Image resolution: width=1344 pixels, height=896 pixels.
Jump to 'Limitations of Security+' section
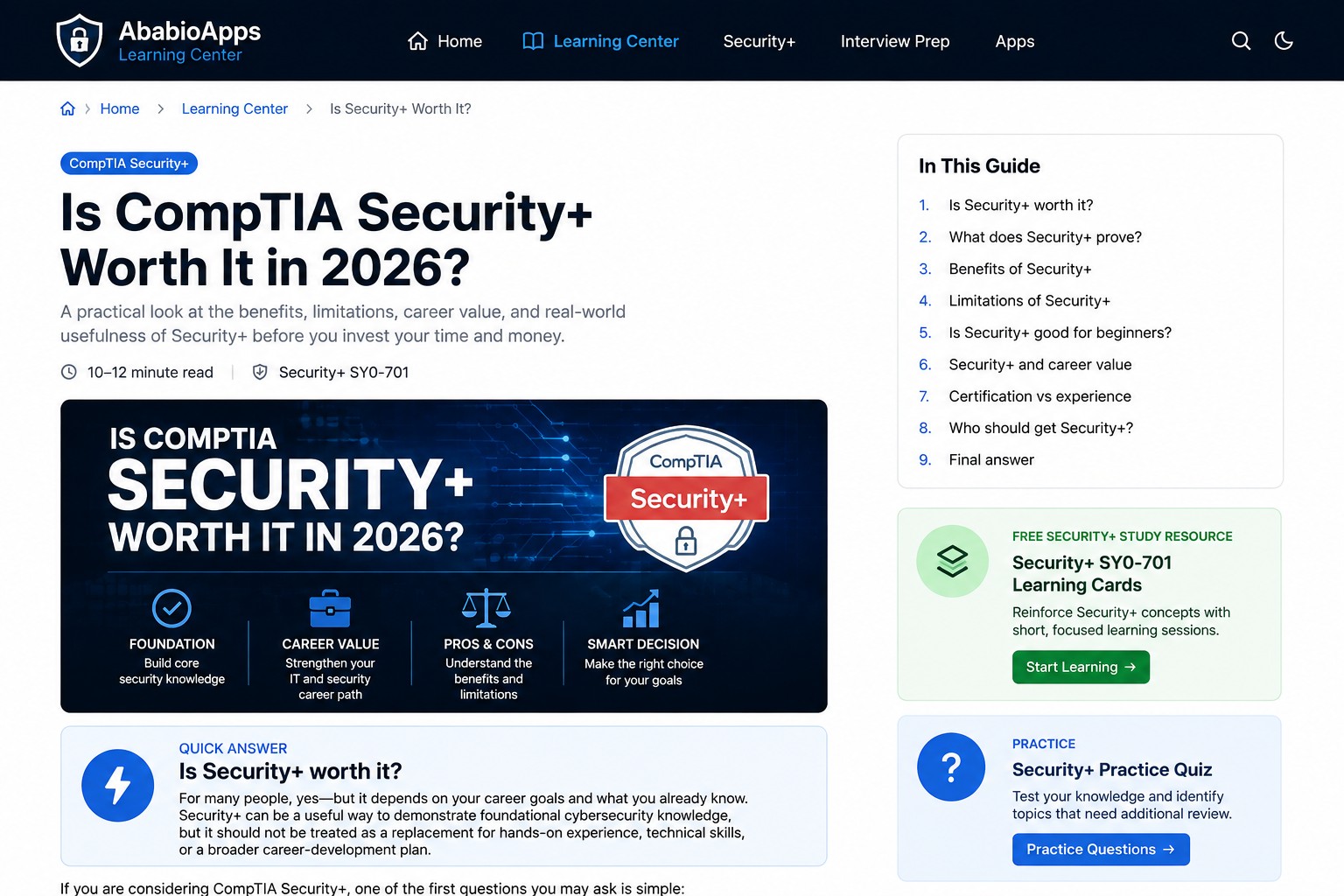pos(1029,301)
